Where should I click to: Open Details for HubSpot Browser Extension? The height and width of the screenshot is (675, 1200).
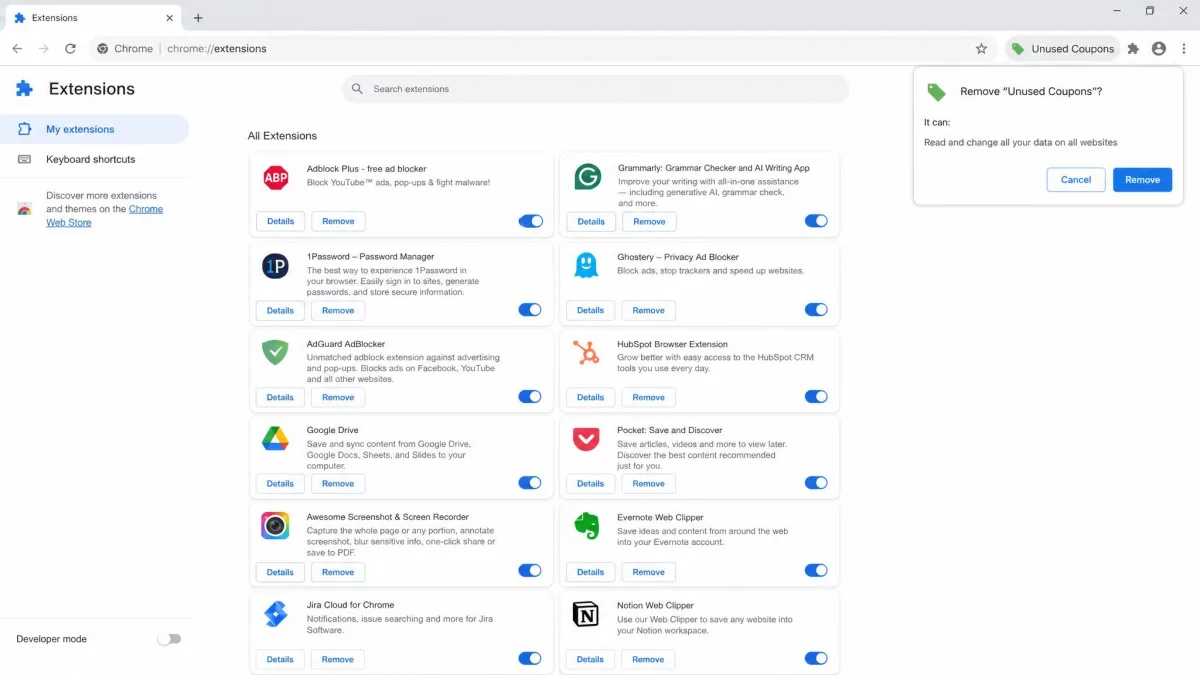(591, 397)
